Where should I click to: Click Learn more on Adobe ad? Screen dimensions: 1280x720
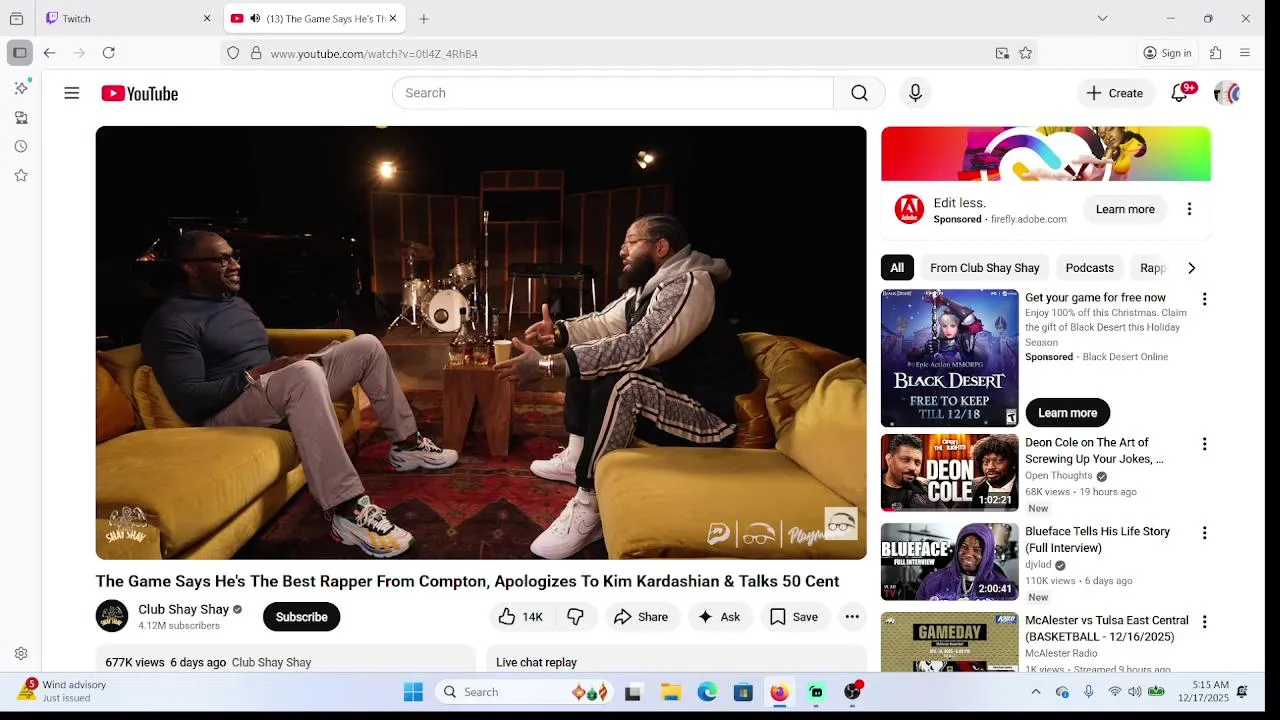tap(1125, 209)
